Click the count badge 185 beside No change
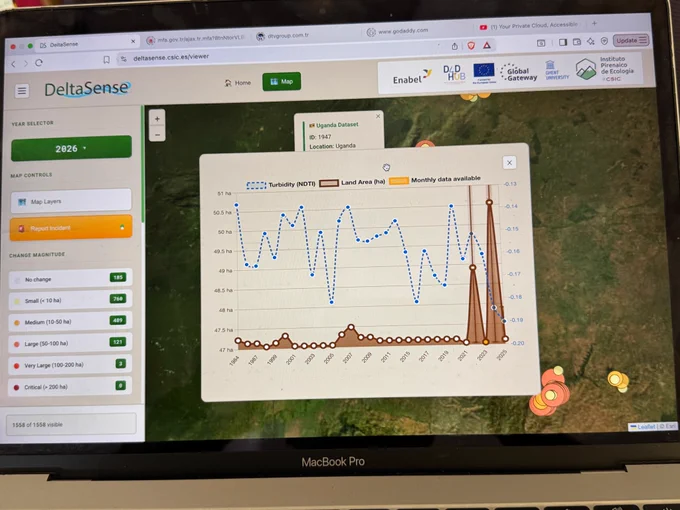The width and height of the screenshot is (680, 510). point(118,277)
